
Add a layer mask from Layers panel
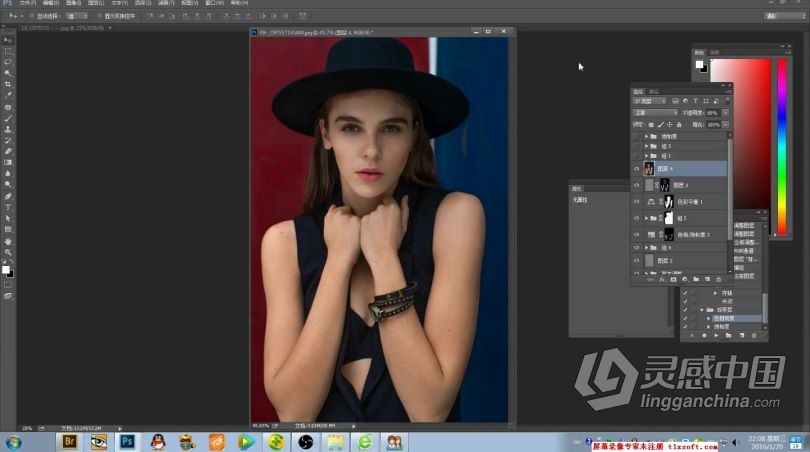pyautogui.click(x=673, y=279)
